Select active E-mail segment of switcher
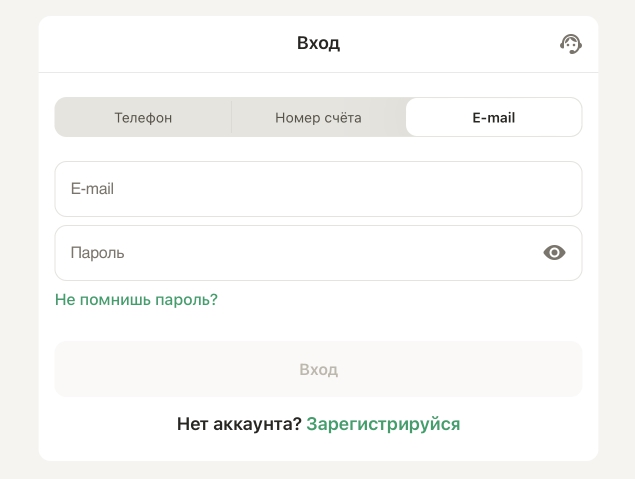The height and width of the screenshot is (479, 635). coord(493,117)
